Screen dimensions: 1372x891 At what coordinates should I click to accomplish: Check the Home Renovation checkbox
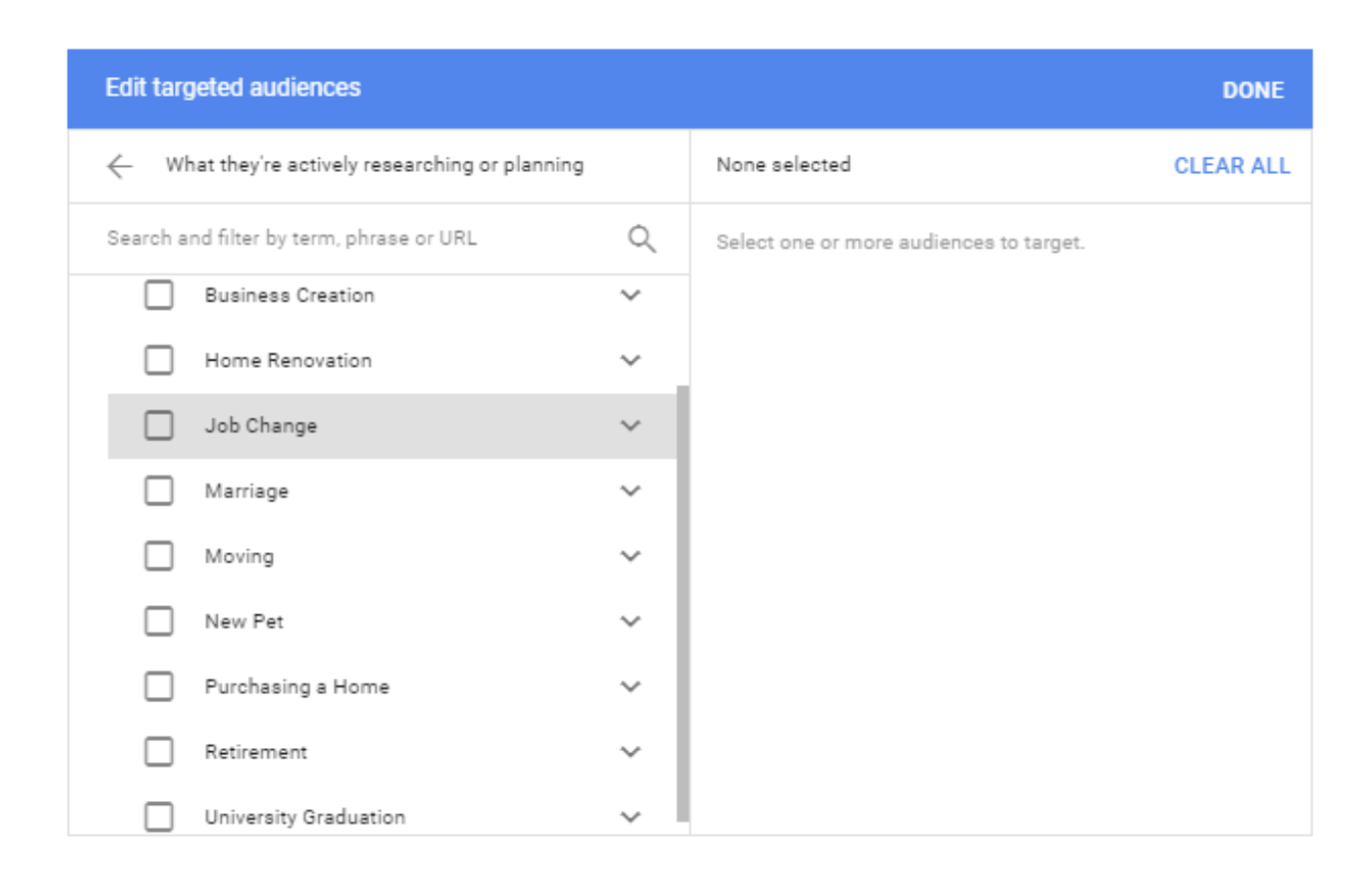[x=159, y=360]
